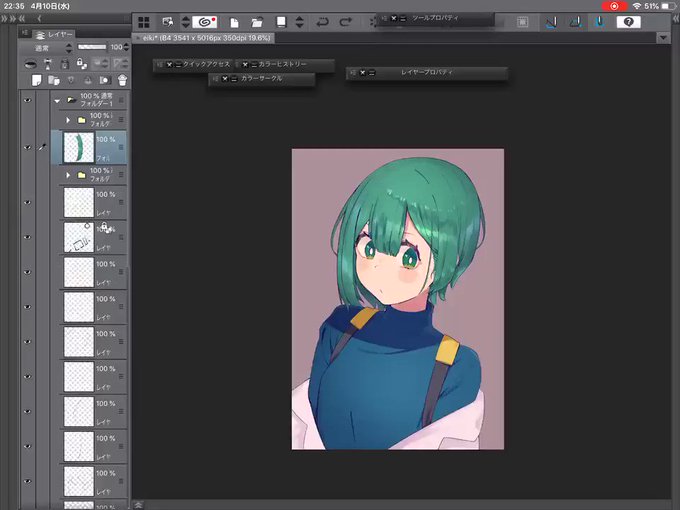Click the icon left of the spiral button's arrows
Screen dimensions: 680x510
(167, 22)
